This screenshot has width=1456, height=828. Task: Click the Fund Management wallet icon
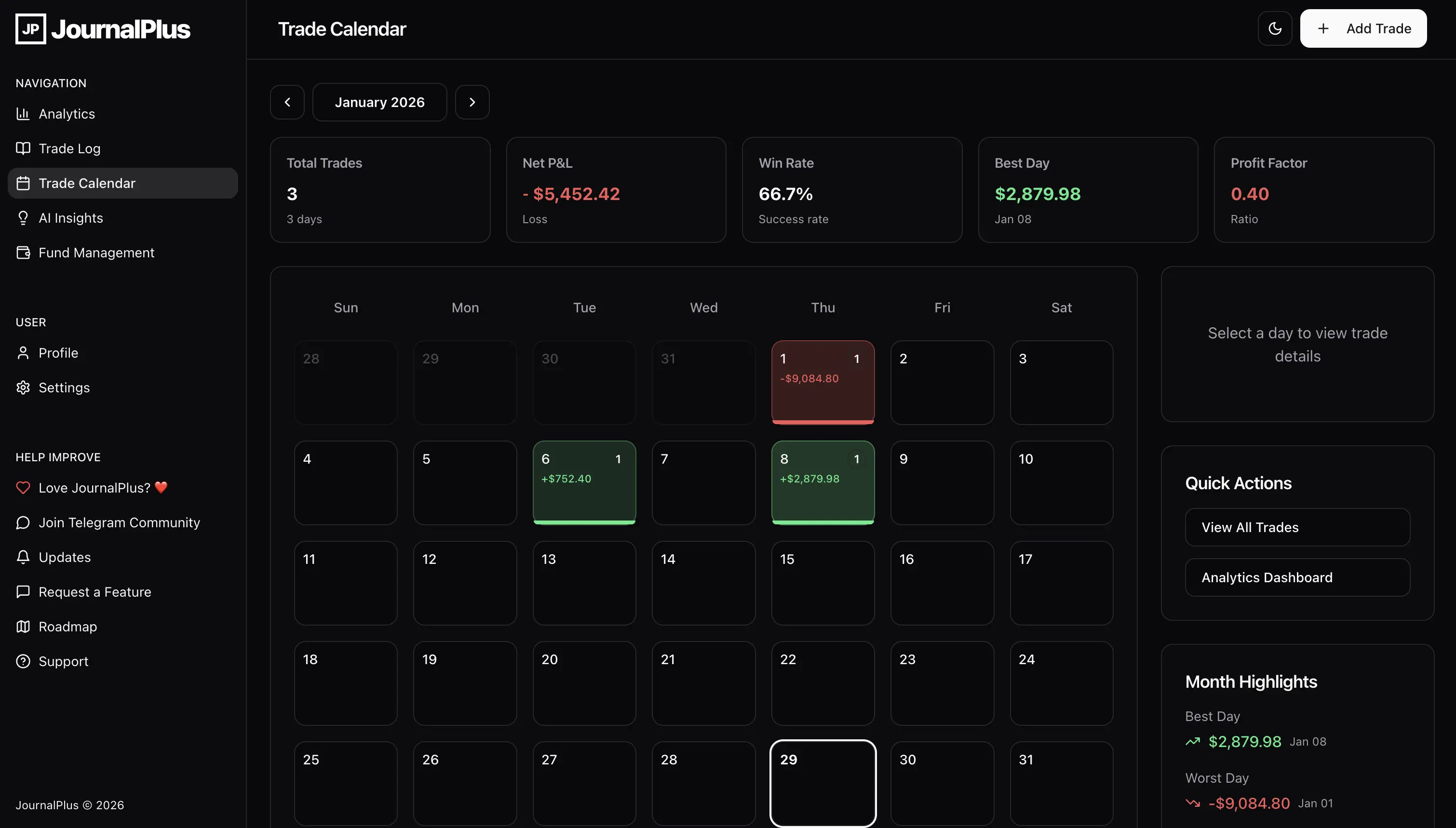point(23,253)
